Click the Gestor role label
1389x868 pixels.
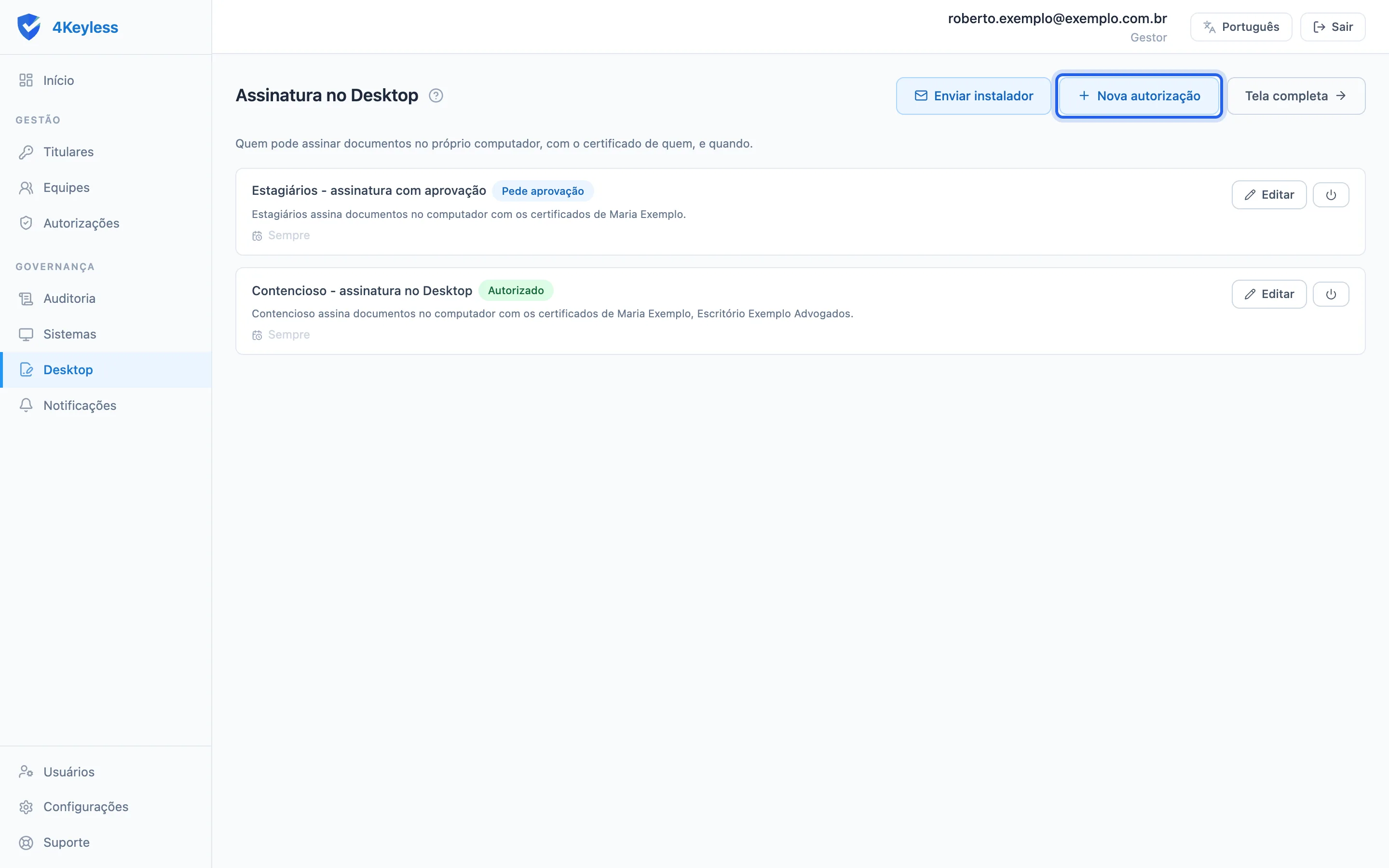(x=1148, y=38)
